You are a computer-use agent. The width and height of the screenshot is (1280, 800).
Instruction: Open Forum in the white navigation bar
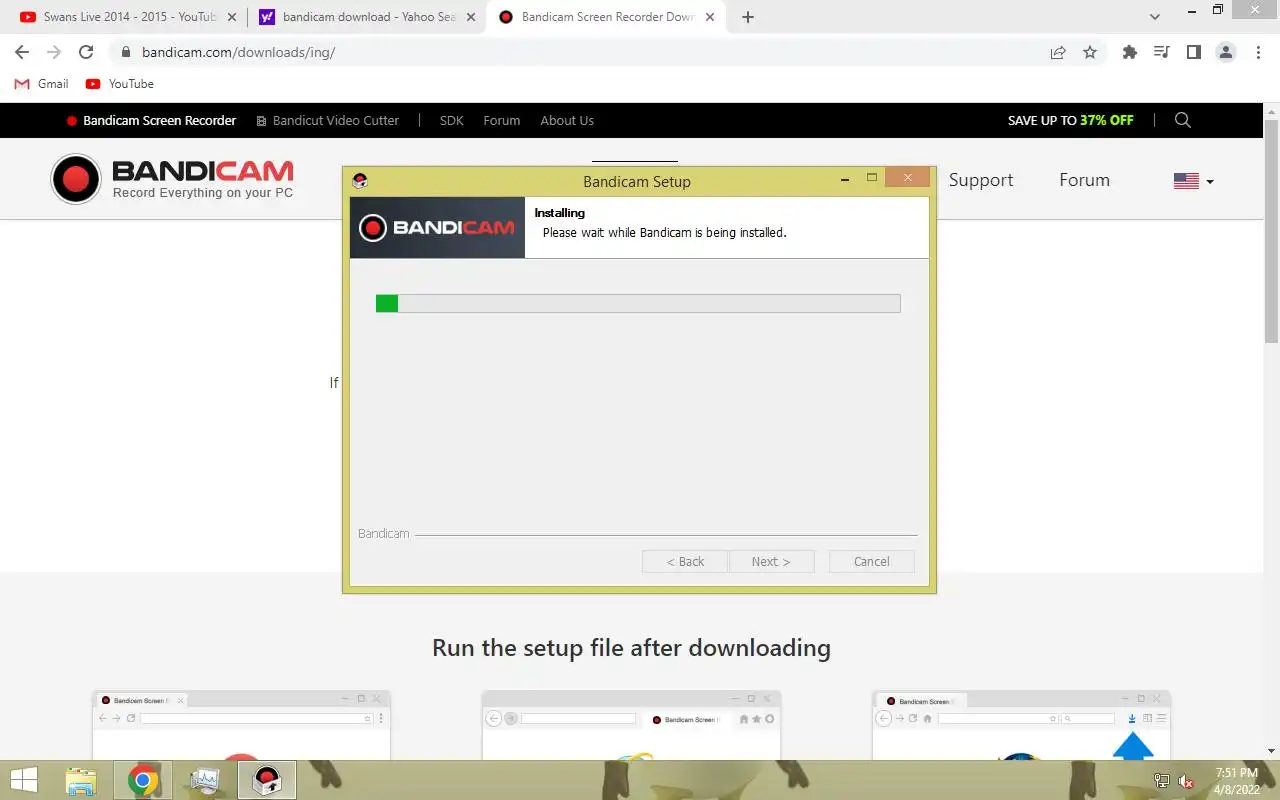pos(1084,180)
